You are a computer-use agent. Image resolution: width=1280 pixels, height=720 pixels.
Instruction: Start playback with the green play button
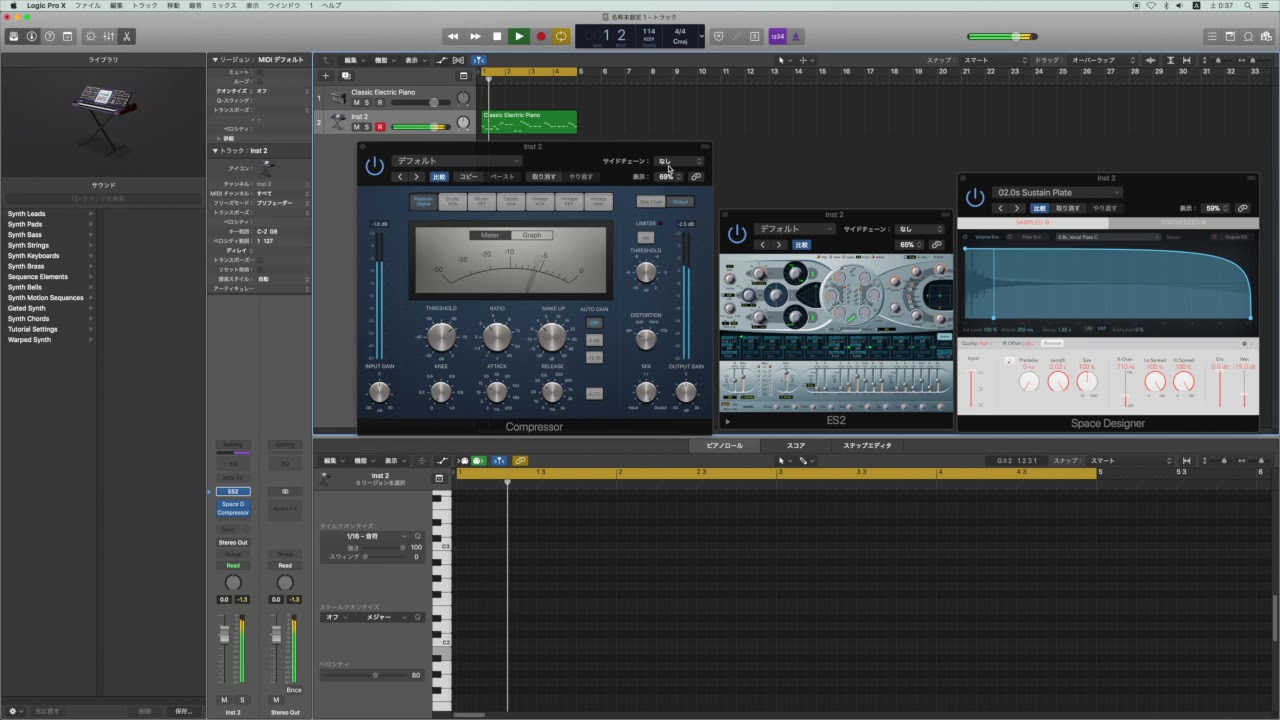519,36
